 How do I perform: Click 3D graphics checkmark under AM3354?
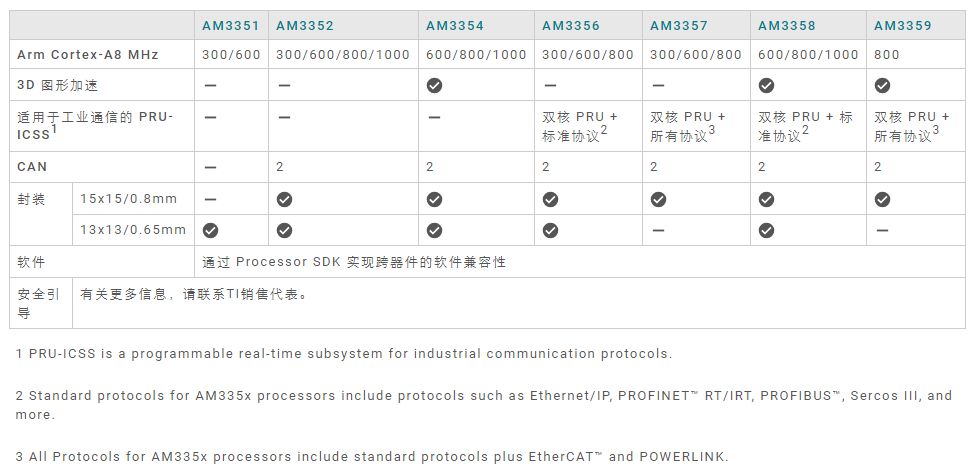434,85
